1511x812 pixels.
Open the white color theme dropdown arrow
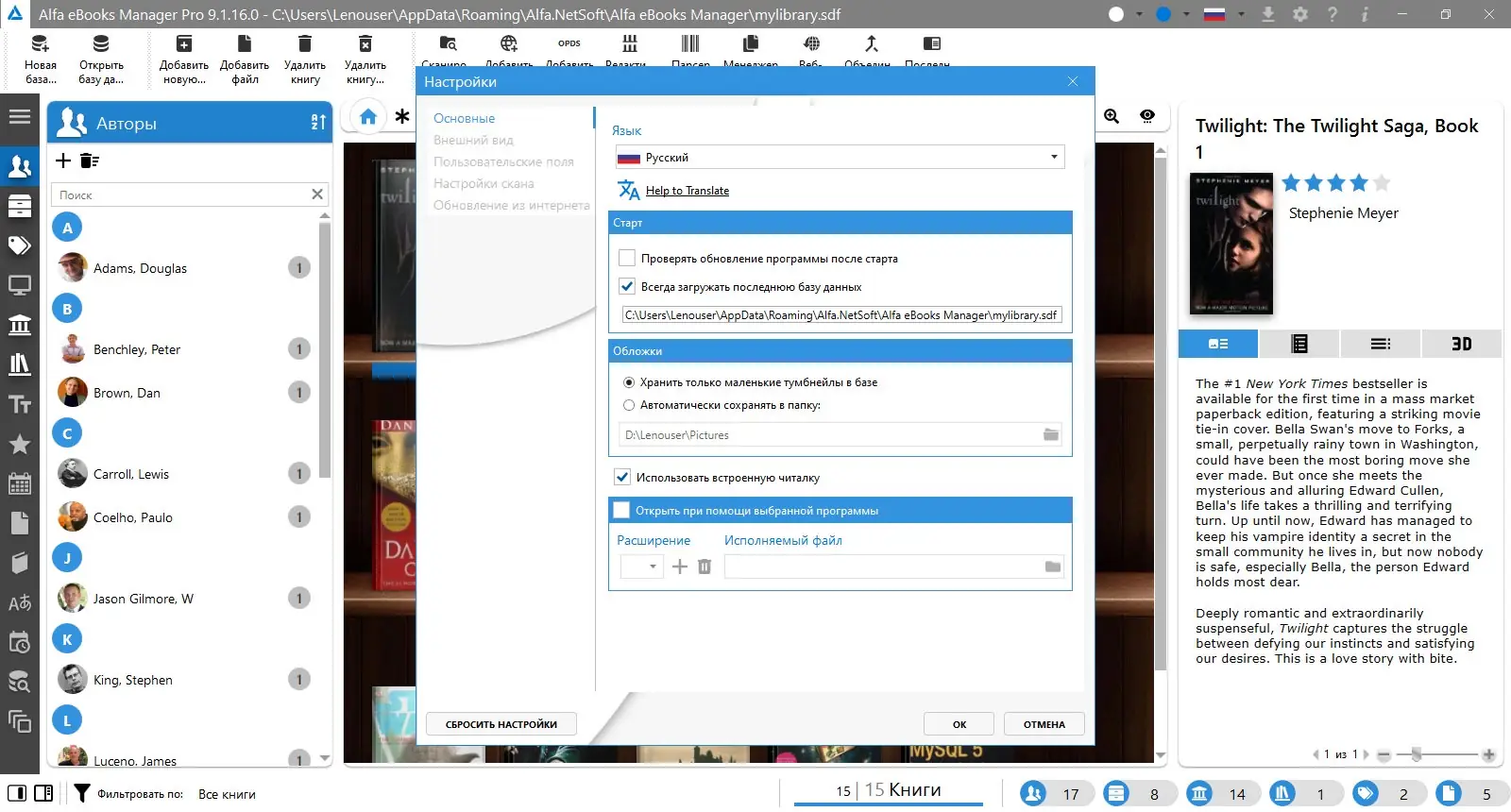point(1139,14)
